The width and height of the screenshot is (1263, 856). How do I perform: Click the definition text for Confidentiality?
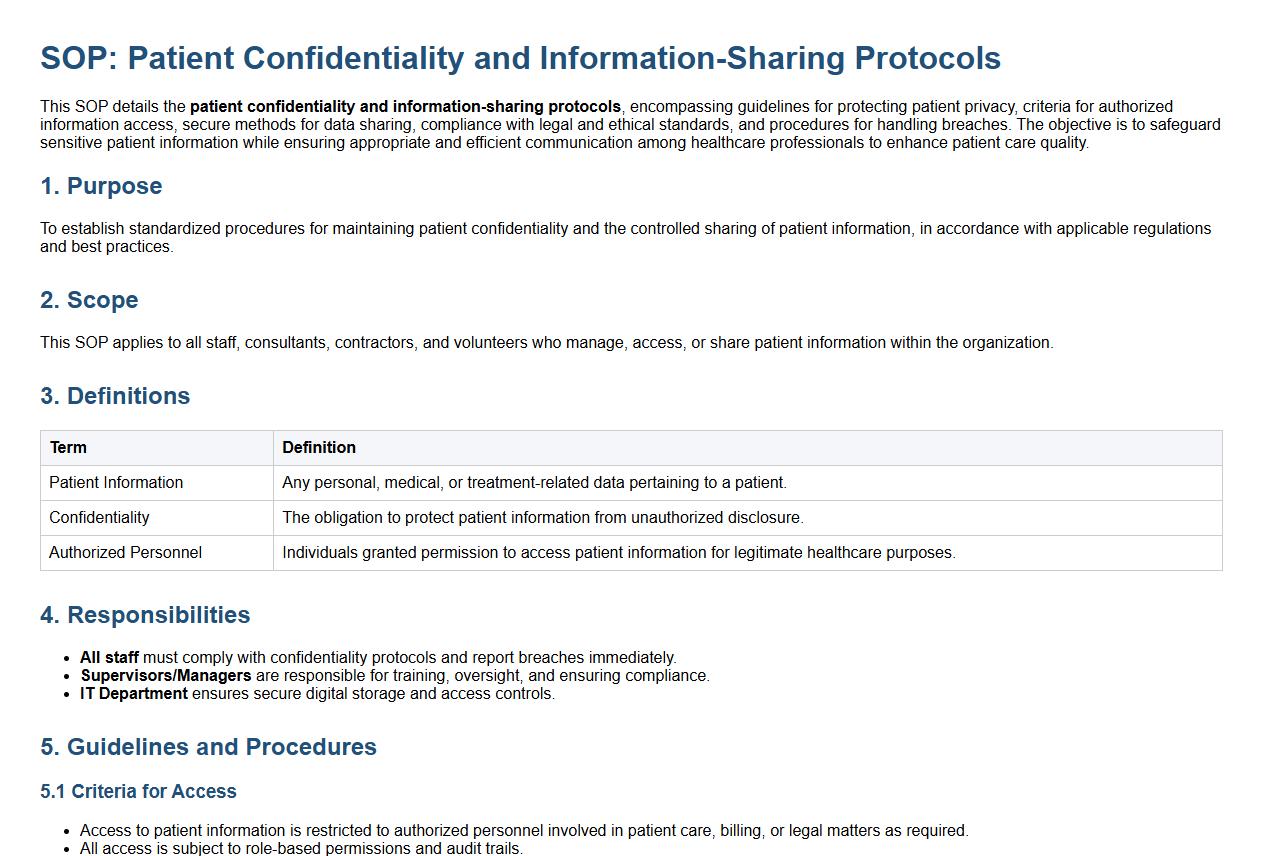click(x=542, y=518)
